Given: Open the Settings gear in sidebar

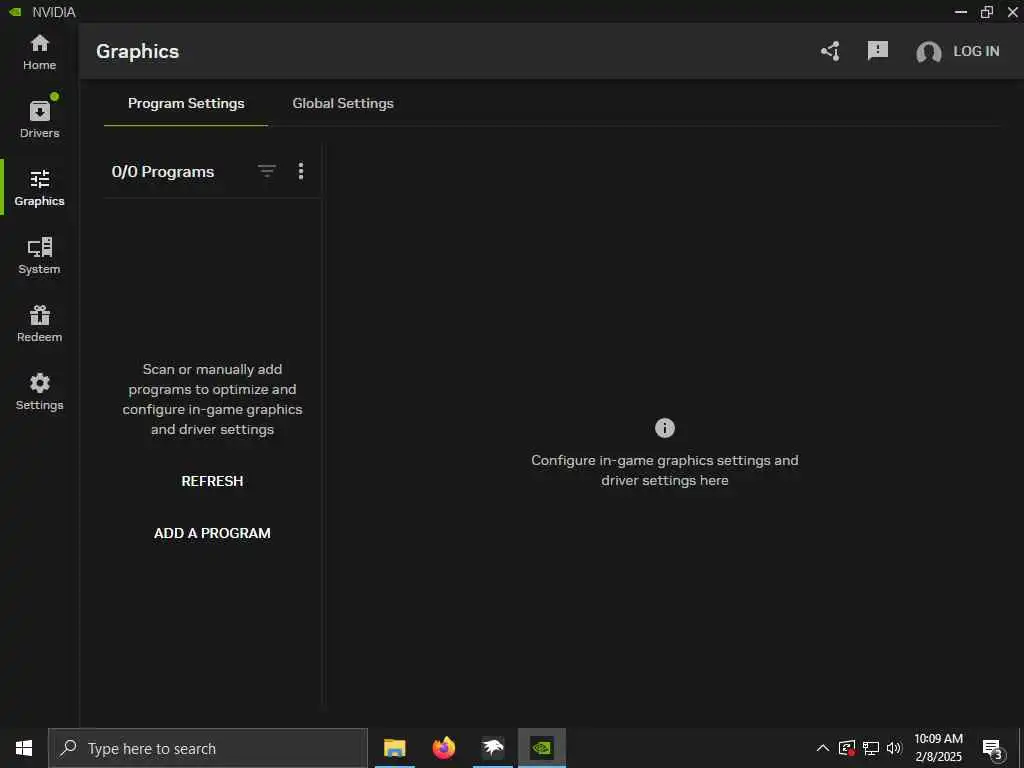Looking at the screenshot, I should tap(39, 391).
